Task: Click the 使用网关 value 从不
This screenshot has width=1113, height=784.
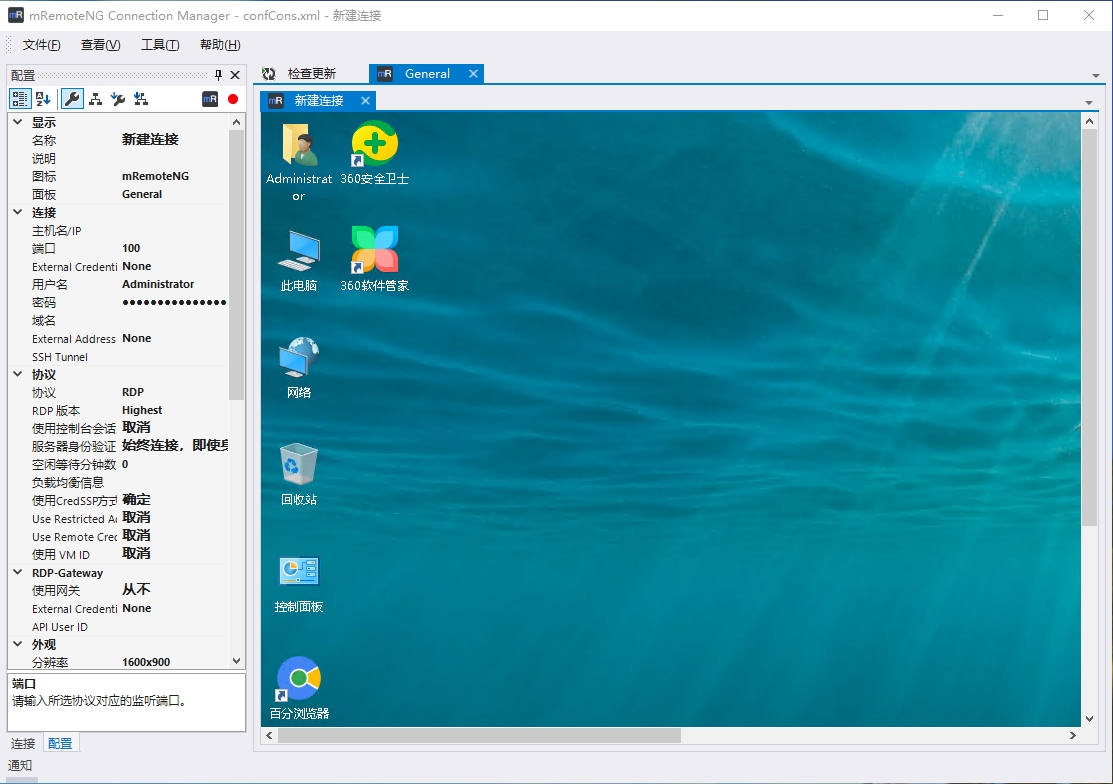Action: [x=136, y=590]
